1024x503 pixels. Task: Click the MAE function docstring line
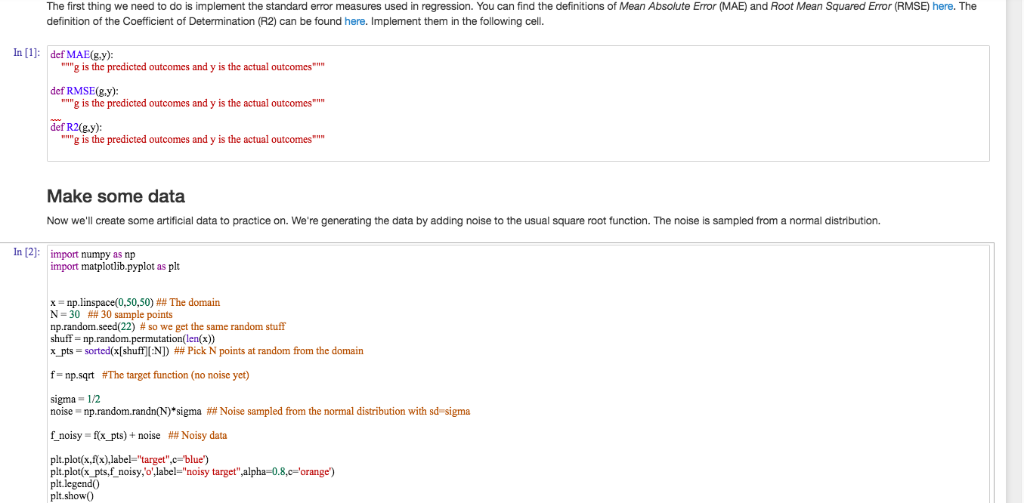(x=192, y=67)
